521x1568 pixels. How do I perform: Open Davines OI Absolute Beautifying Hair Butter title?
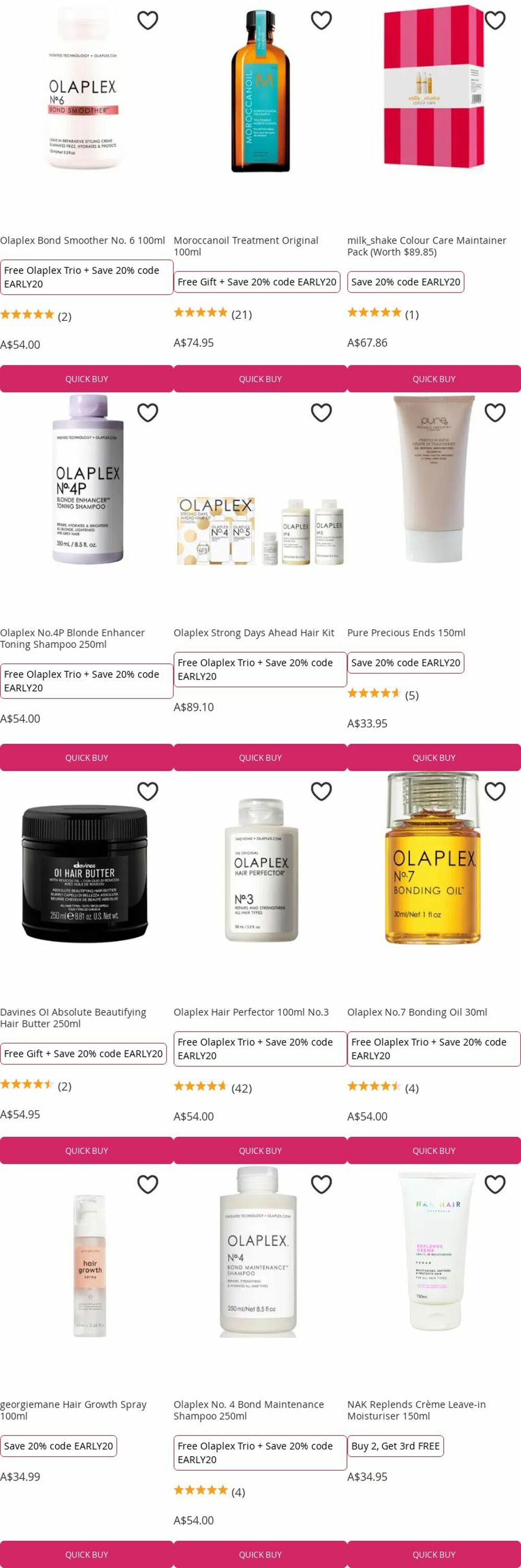click(x=73, y=1018)
